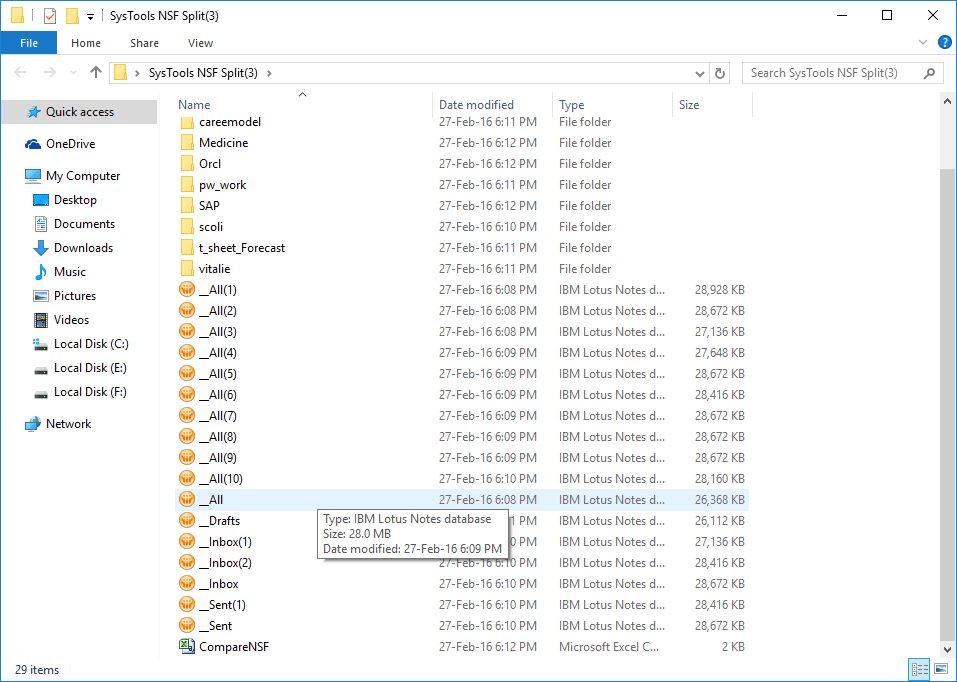Select Desktop in navigation pane
This screenshot has width=957, height=682.
coord(75,200)
